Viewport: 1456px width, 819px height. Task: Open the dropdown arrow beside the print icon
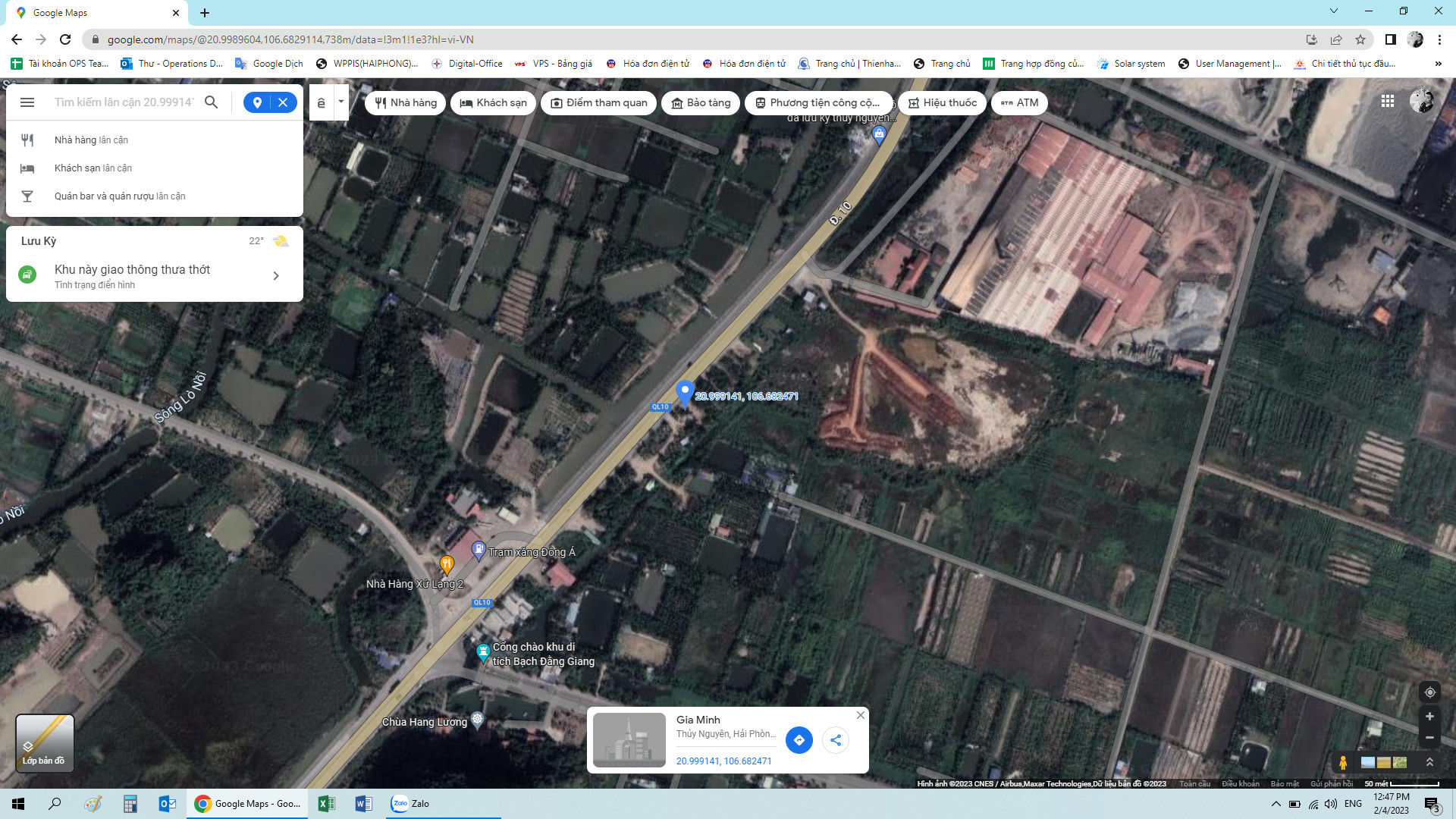click(341, 102)
